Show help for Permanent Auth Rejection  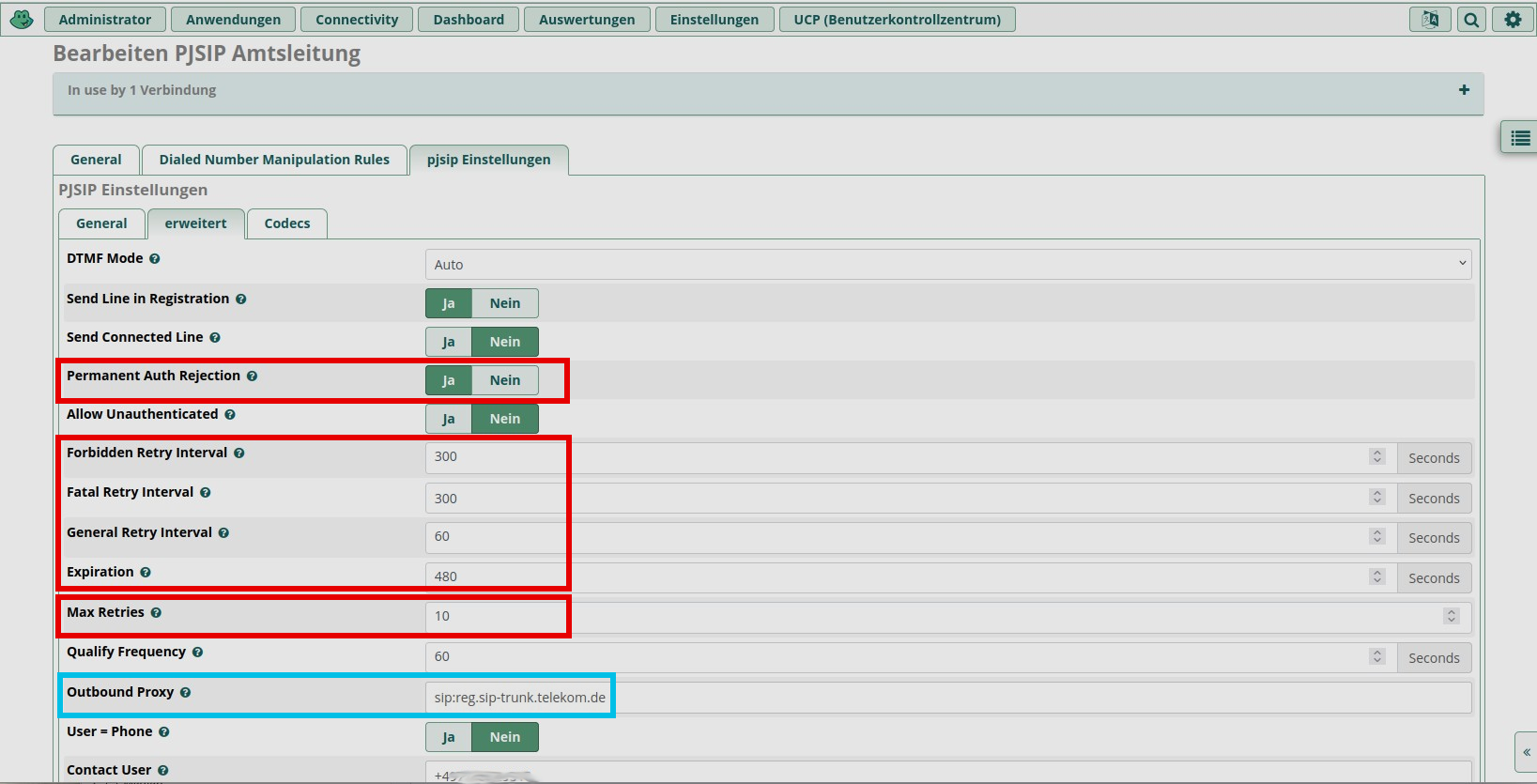pyautogui.click(x=252, y=377)
